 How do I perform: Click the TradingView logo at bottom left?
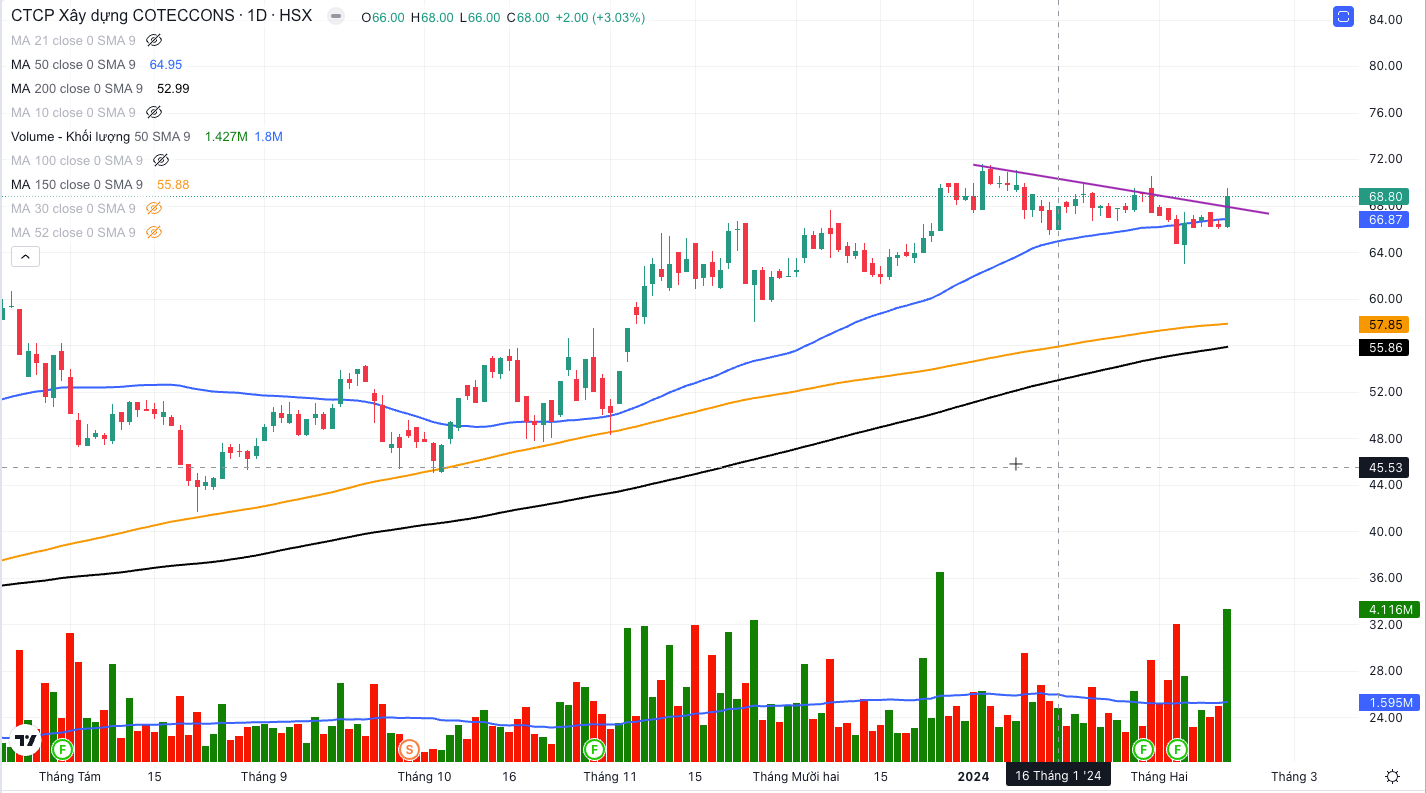(25, 740)
